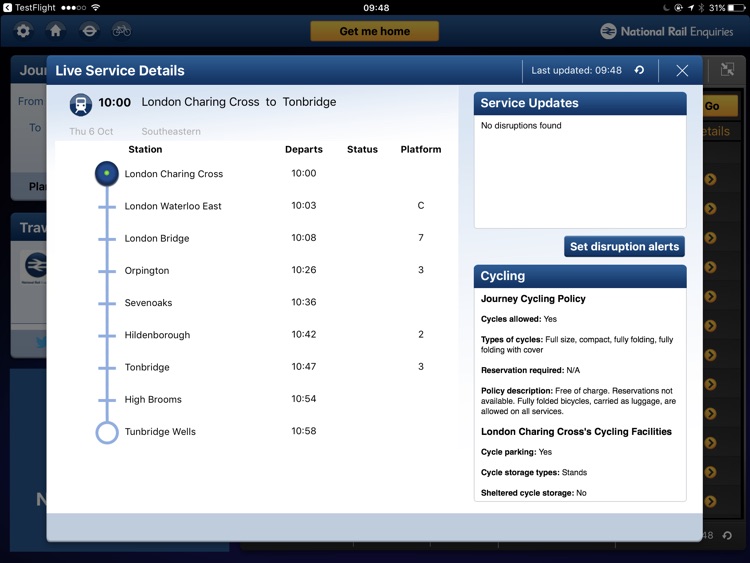This screenshot has width=750, height=563.
Task: Click the Service Updates panel header
Action: 580,103
